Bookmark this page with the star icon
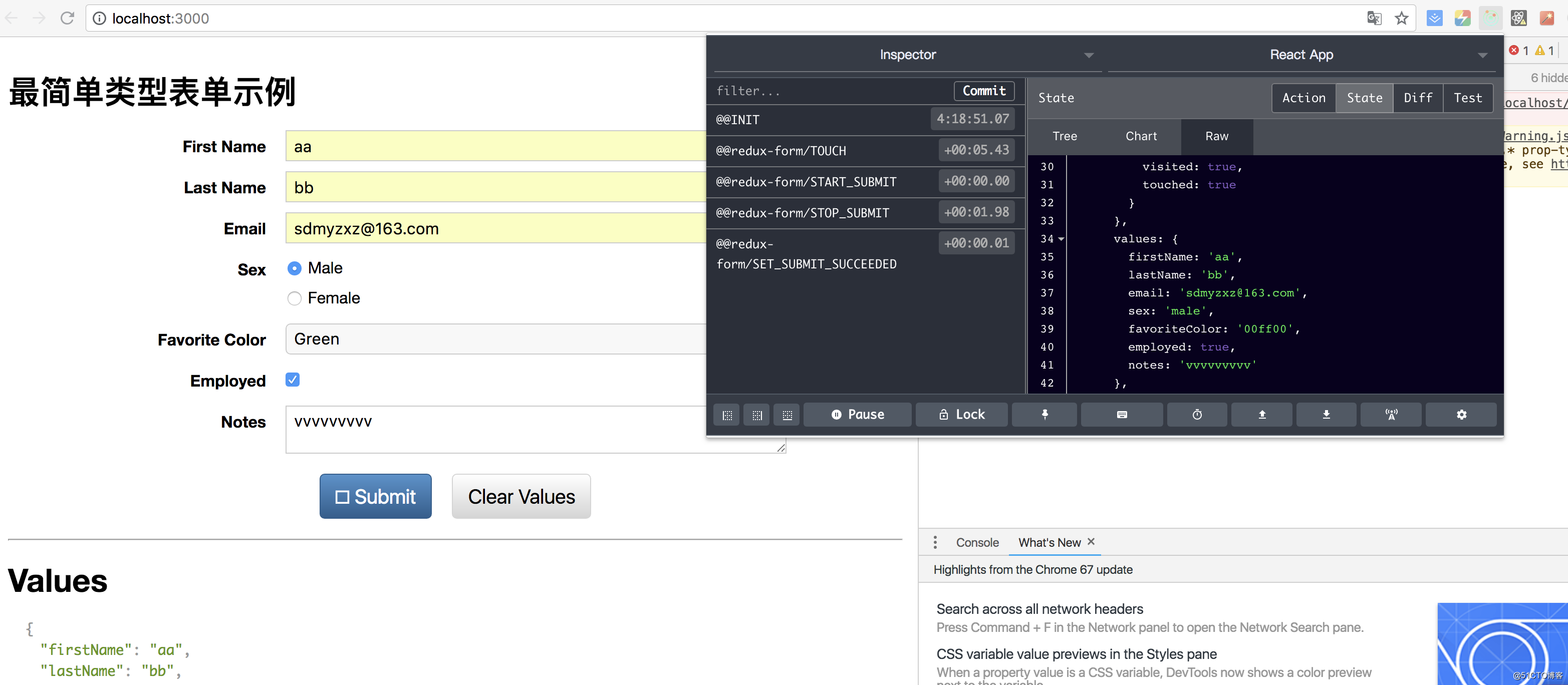 [x=1401, y=18]
